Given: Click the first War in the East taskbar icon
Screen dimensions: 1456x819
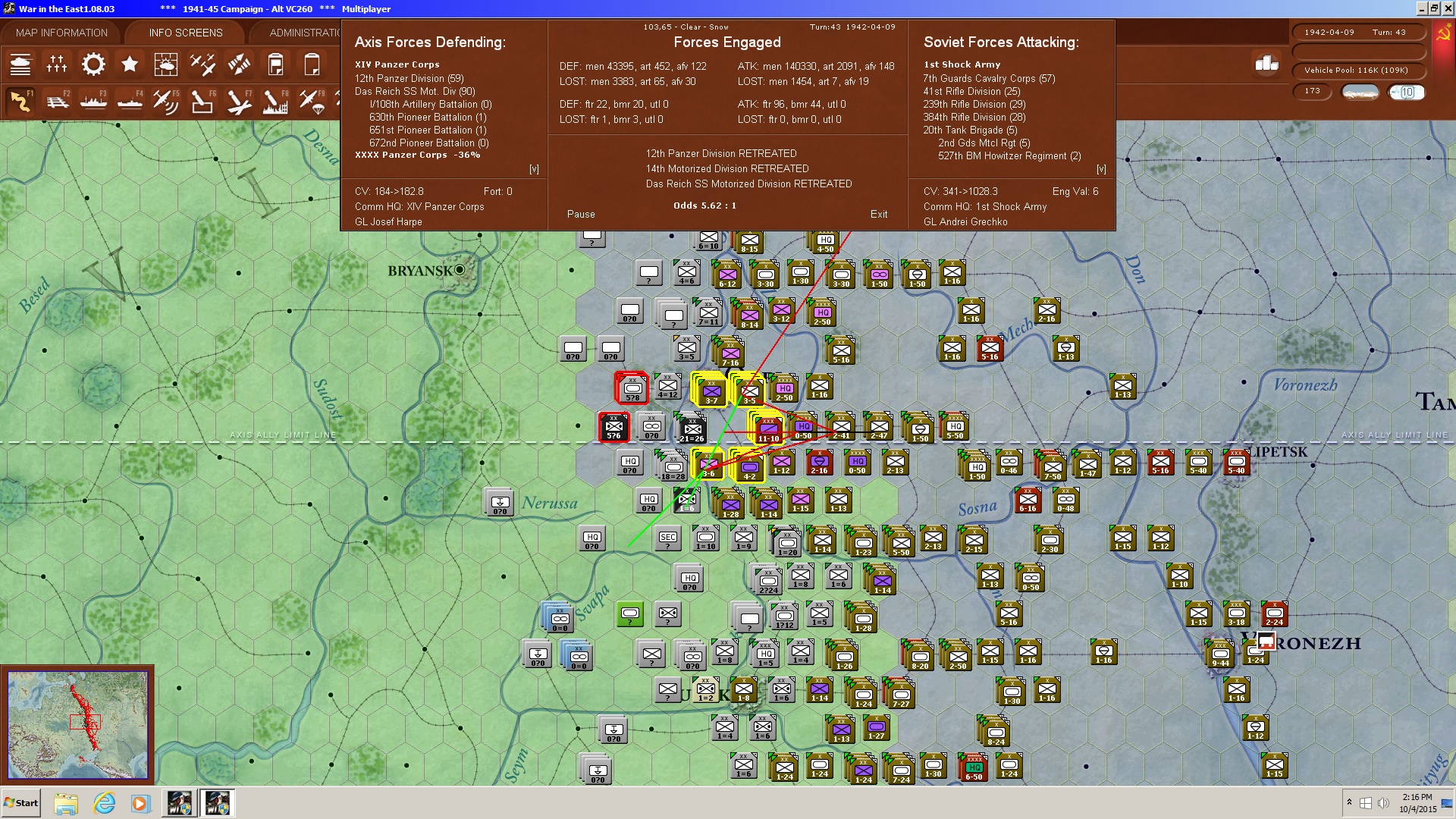Looking at the screenshot, I should [180, 803].
